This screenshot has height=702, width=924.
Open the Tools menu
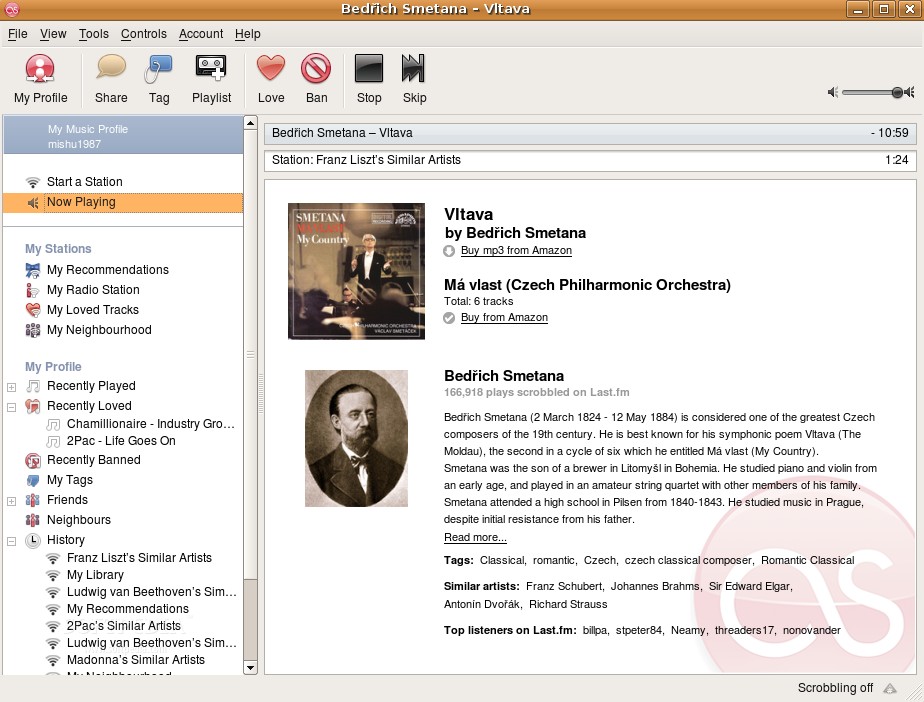click(x=94, y=34)
